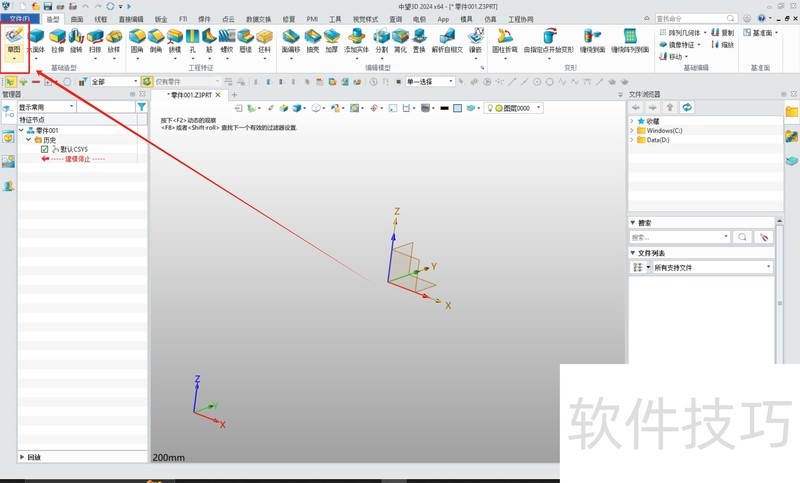Switch to the 曲面 ribbon tab

(77, 18)
